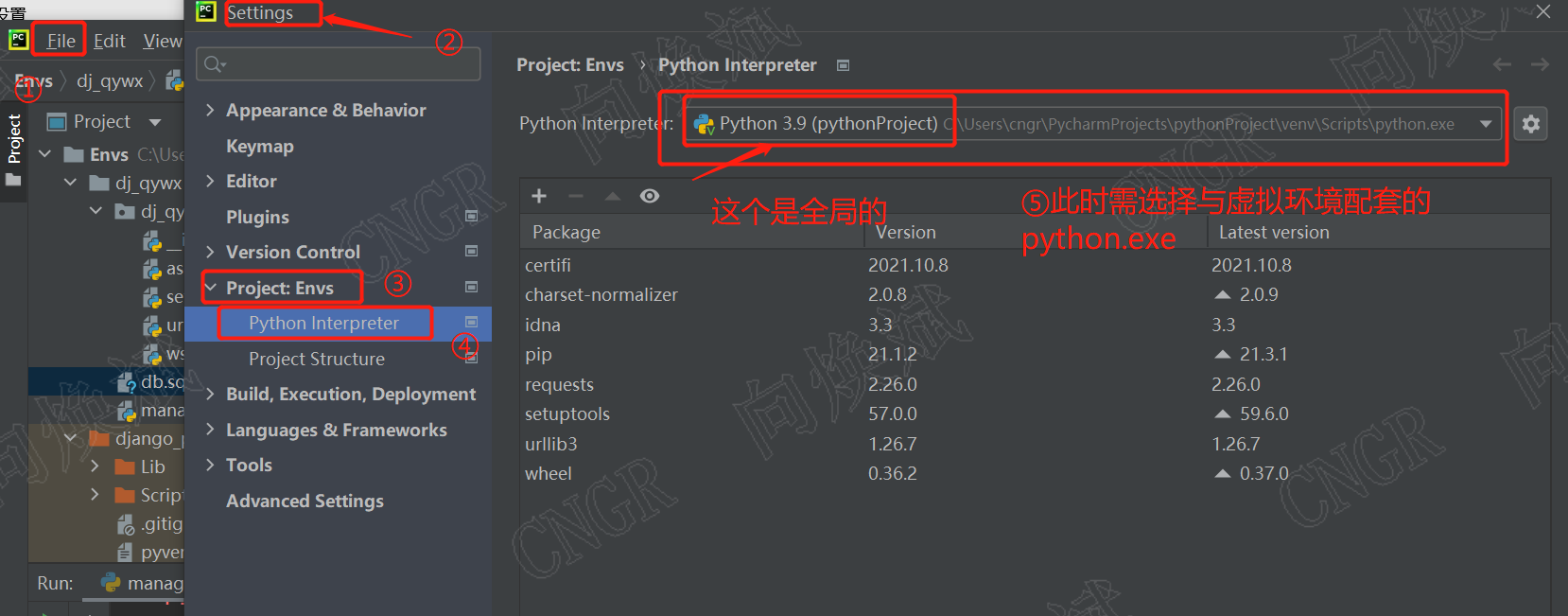
Task: Click latest version 21.3.1 for pip
Action: 1263,354
